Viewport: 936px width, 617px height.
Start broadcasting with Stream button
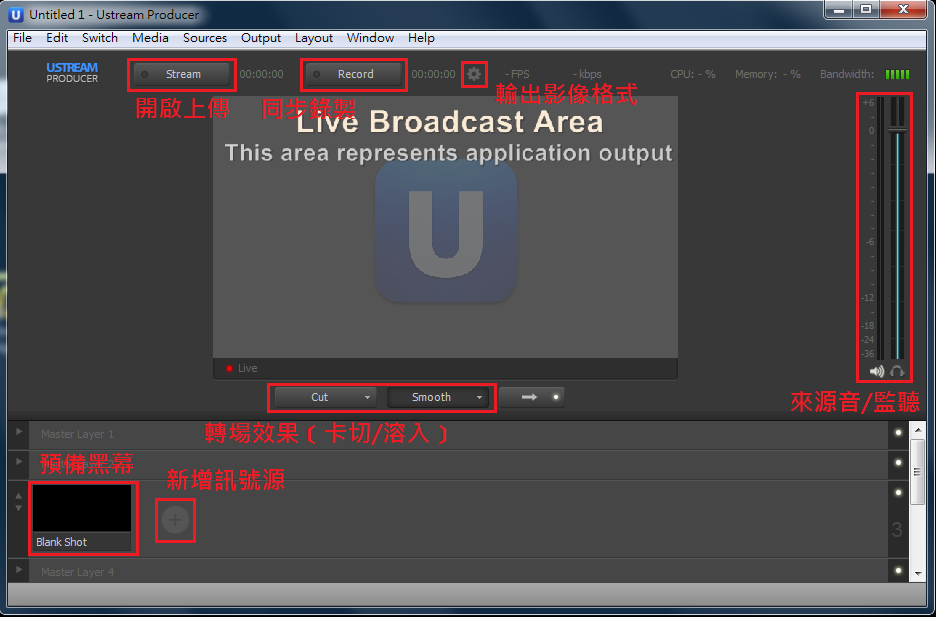(x=183, y=74)
